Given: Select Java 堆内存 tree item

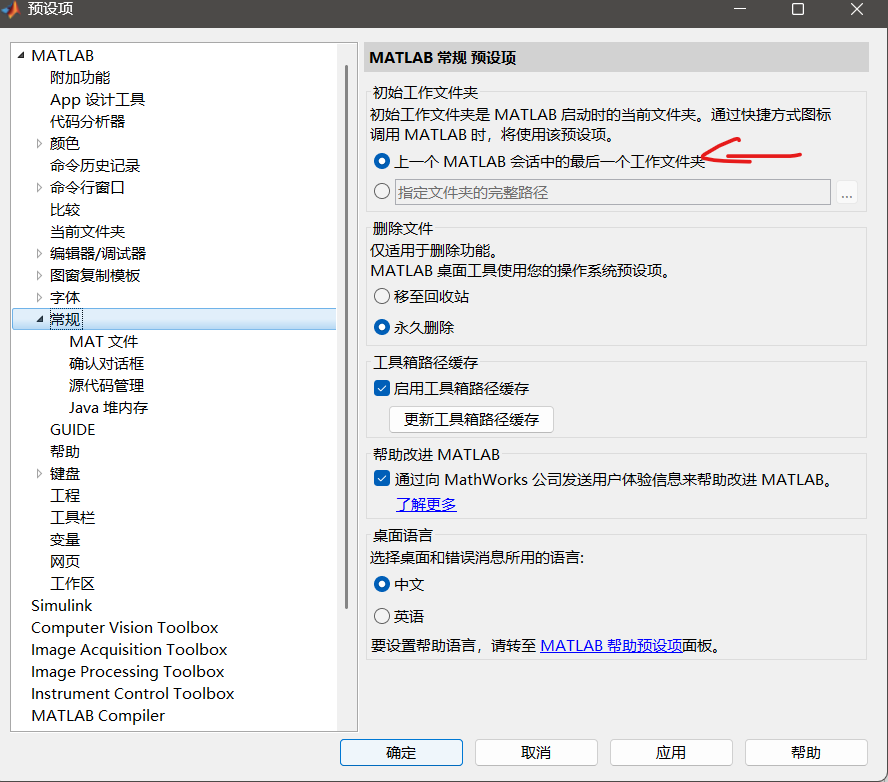Looking at the screenshot, I should [108, 408].
